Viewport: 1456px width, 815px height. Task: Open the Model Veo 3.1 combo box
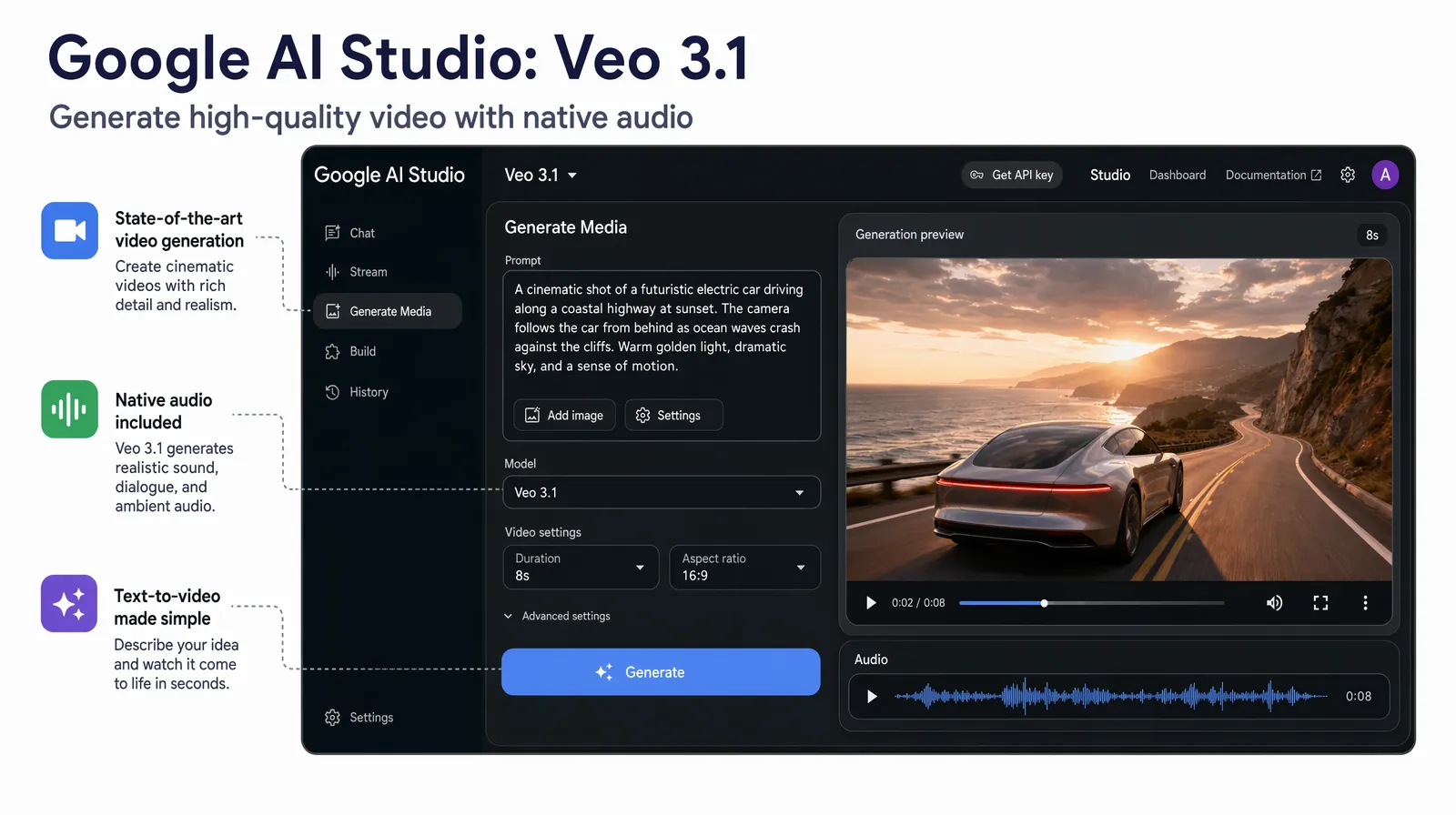click(662, 492)
